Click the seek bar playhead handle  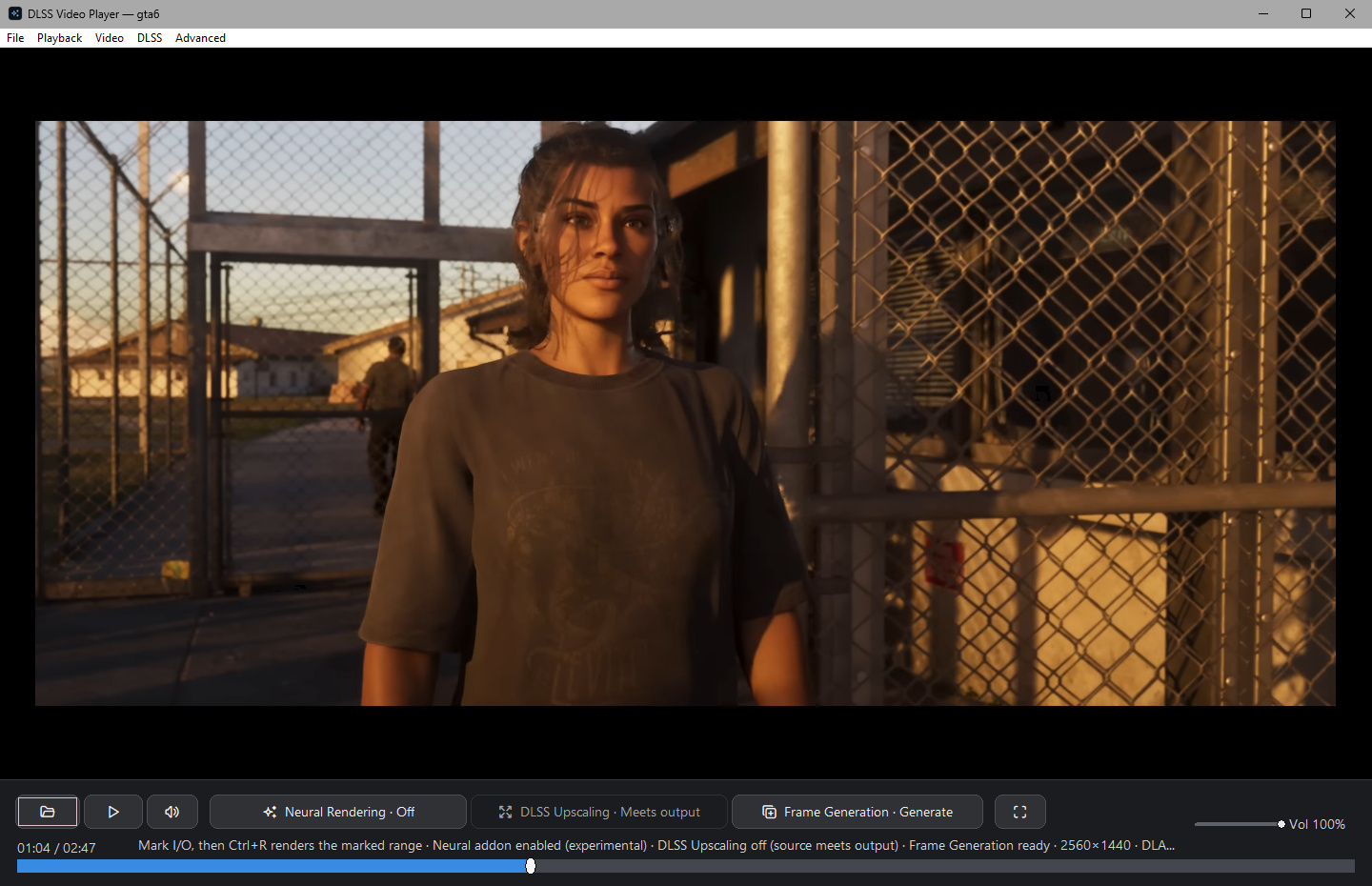[x=531, y=866]
